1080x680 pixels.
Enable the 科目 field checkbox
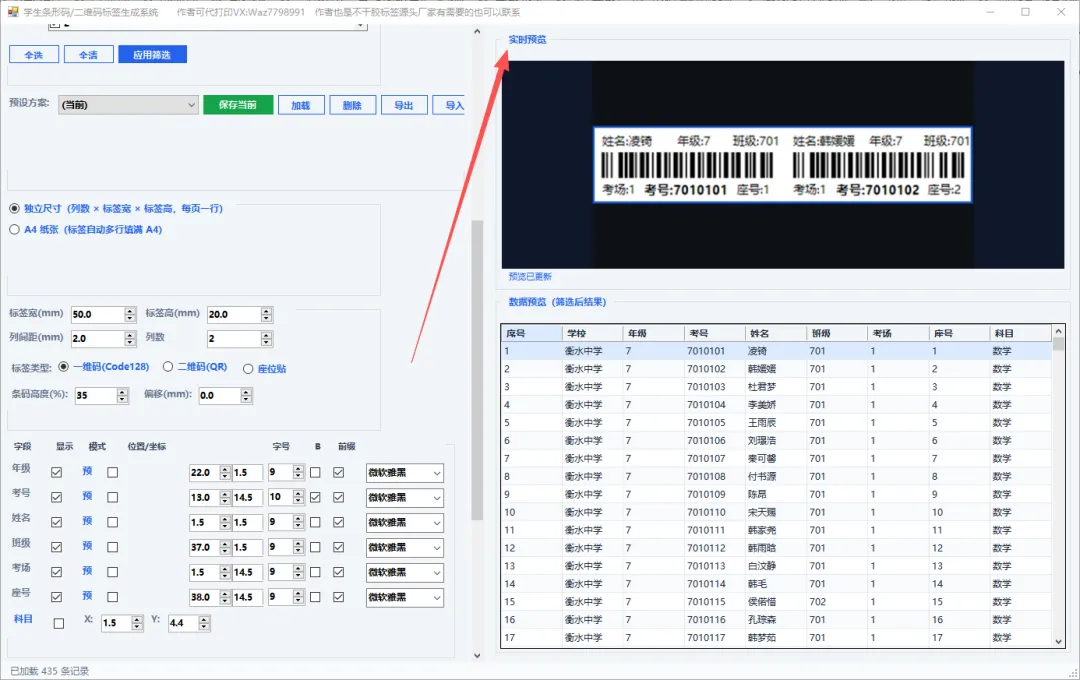[59, 623]
